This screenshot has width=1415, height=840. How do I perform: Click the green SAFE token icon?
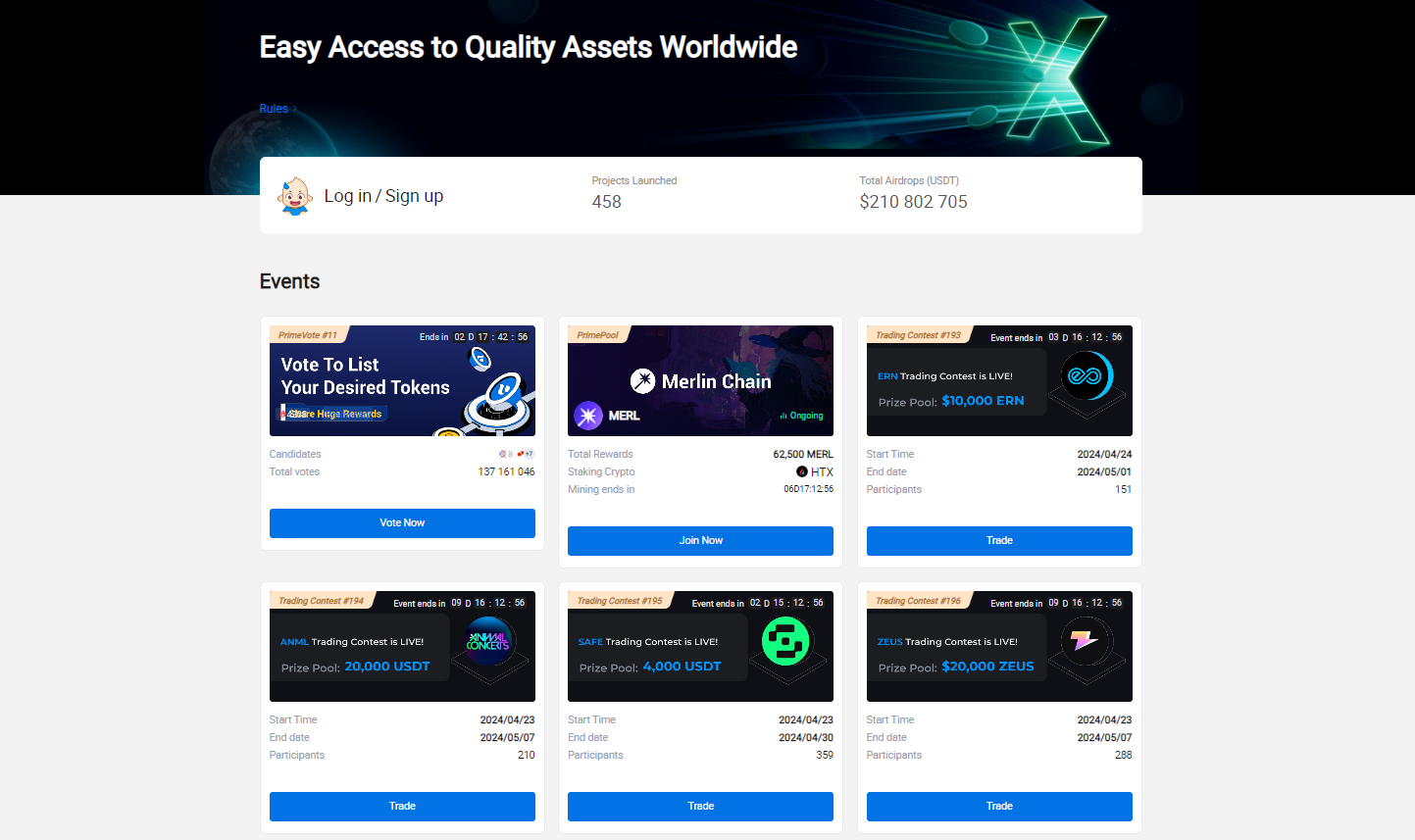click(x=785, y=642)
